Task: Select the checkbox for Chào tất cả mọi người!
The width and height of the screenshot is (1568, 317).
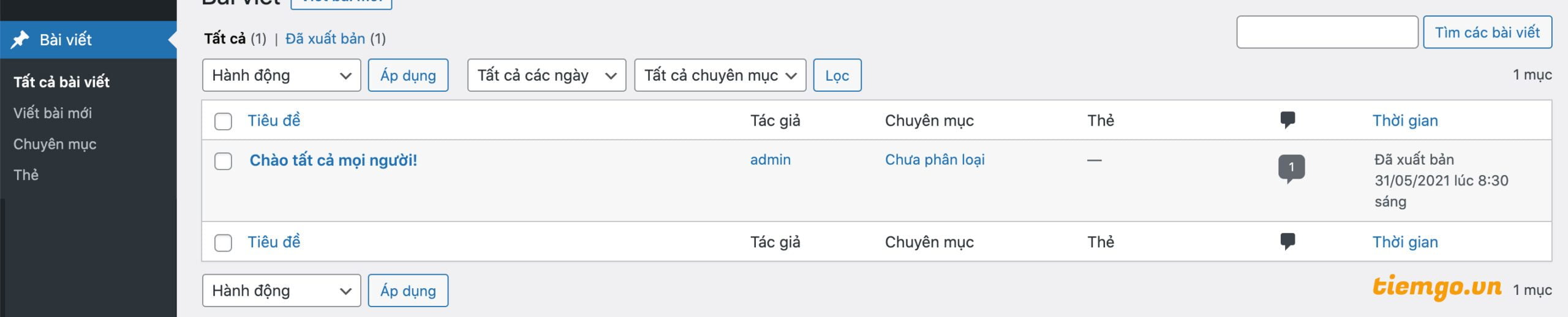Action: 223,162
